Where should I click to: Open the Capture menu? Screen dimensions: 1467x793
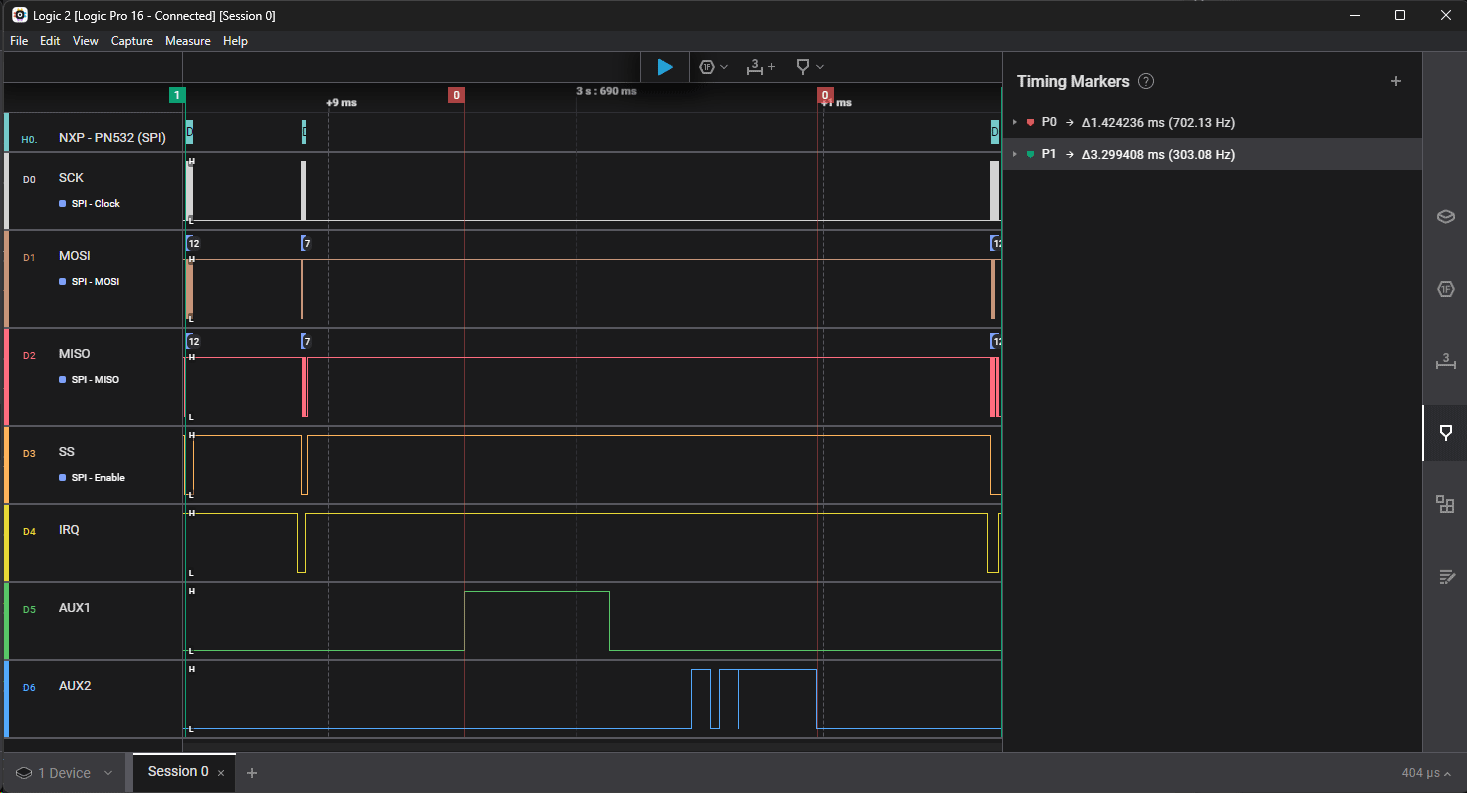pyautogui.click(x=132, y=41)
